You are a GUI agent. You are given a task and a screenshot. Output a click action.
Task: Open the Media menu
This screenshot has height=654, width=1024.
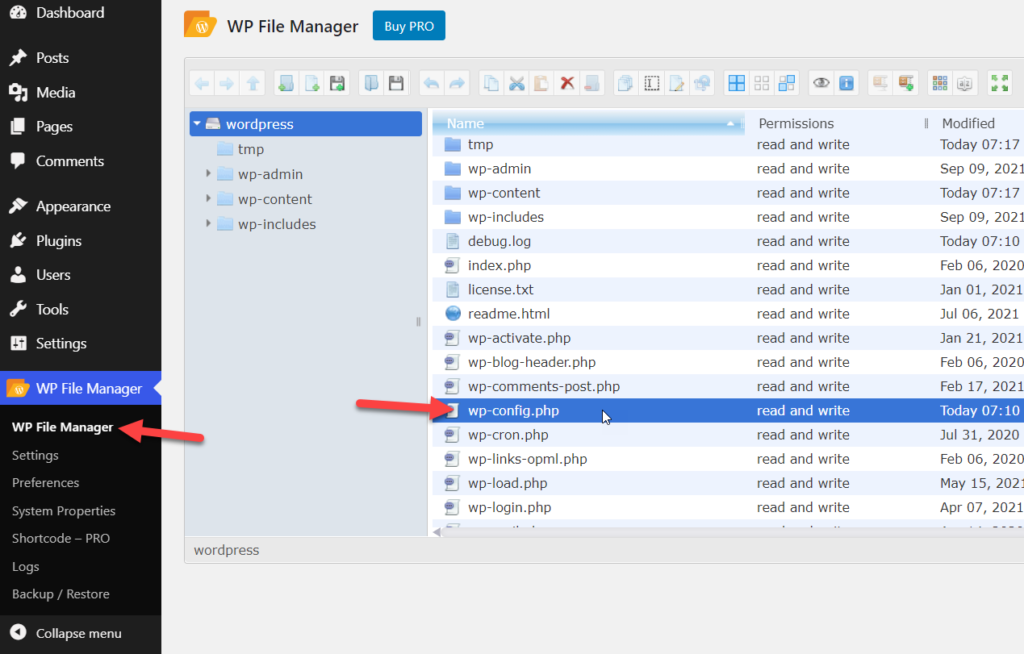(x=56, y=92)
